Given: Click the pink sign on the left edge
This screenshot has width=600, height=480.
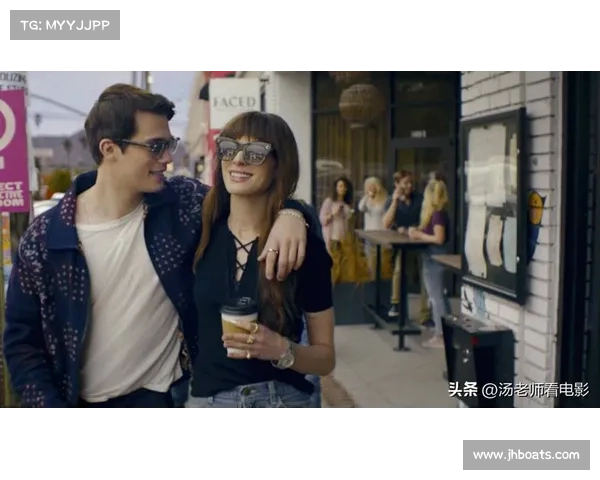Looking at the screenshot, I should (13, 150).
